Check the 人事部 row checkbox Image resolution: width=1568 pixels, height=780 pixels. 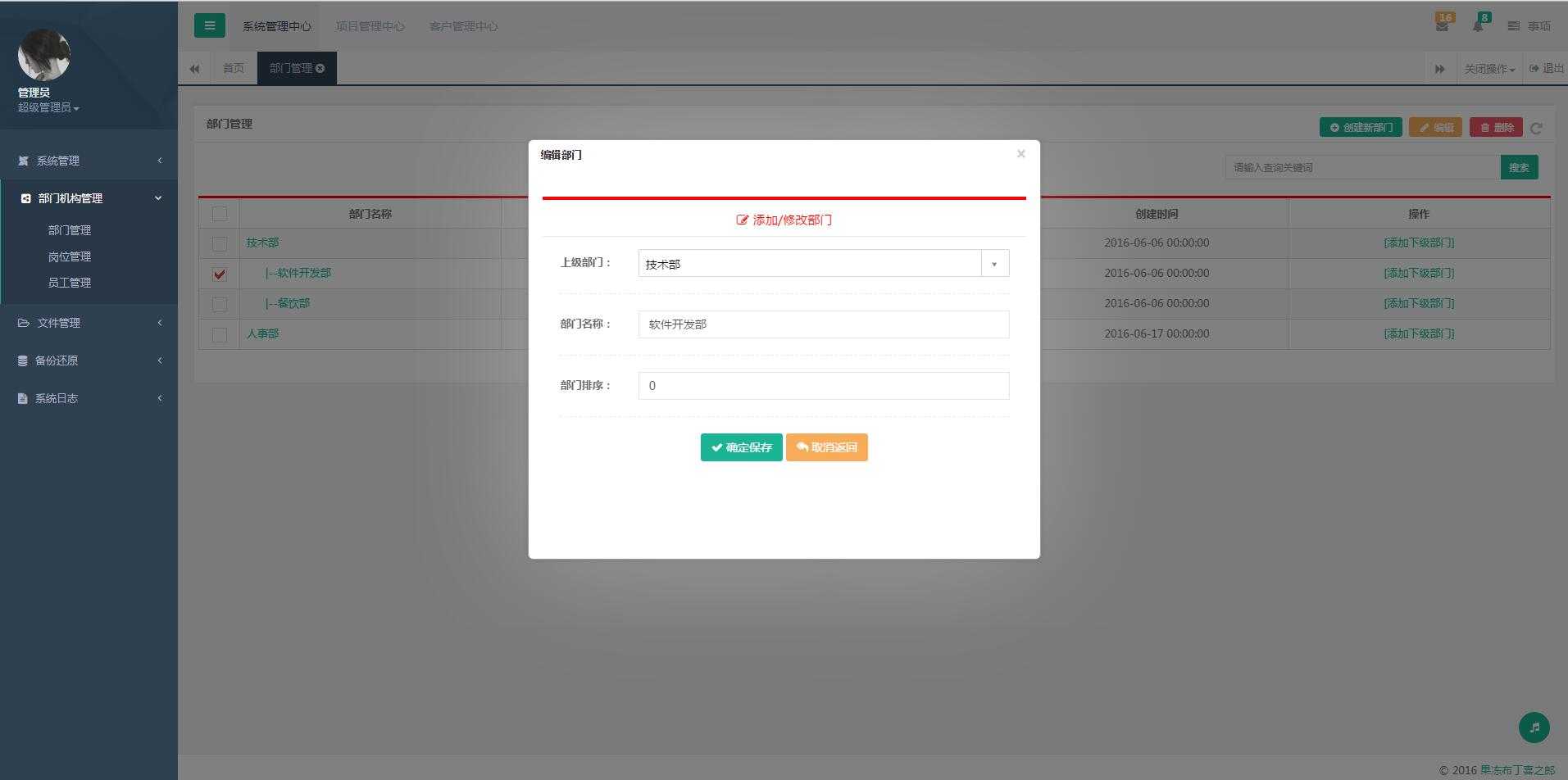[219, 334]
